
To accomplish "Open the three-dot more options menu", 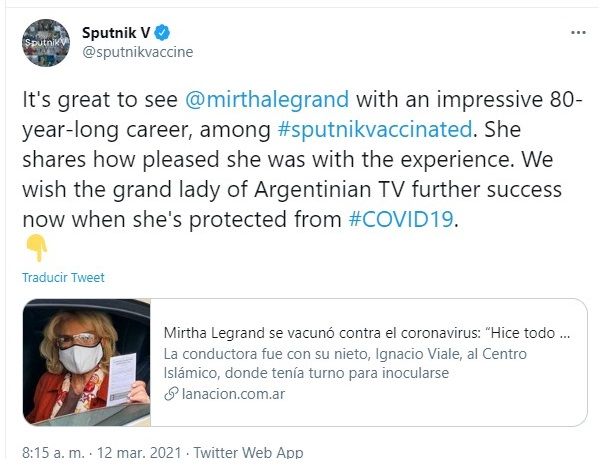I will tap(578, 33).
